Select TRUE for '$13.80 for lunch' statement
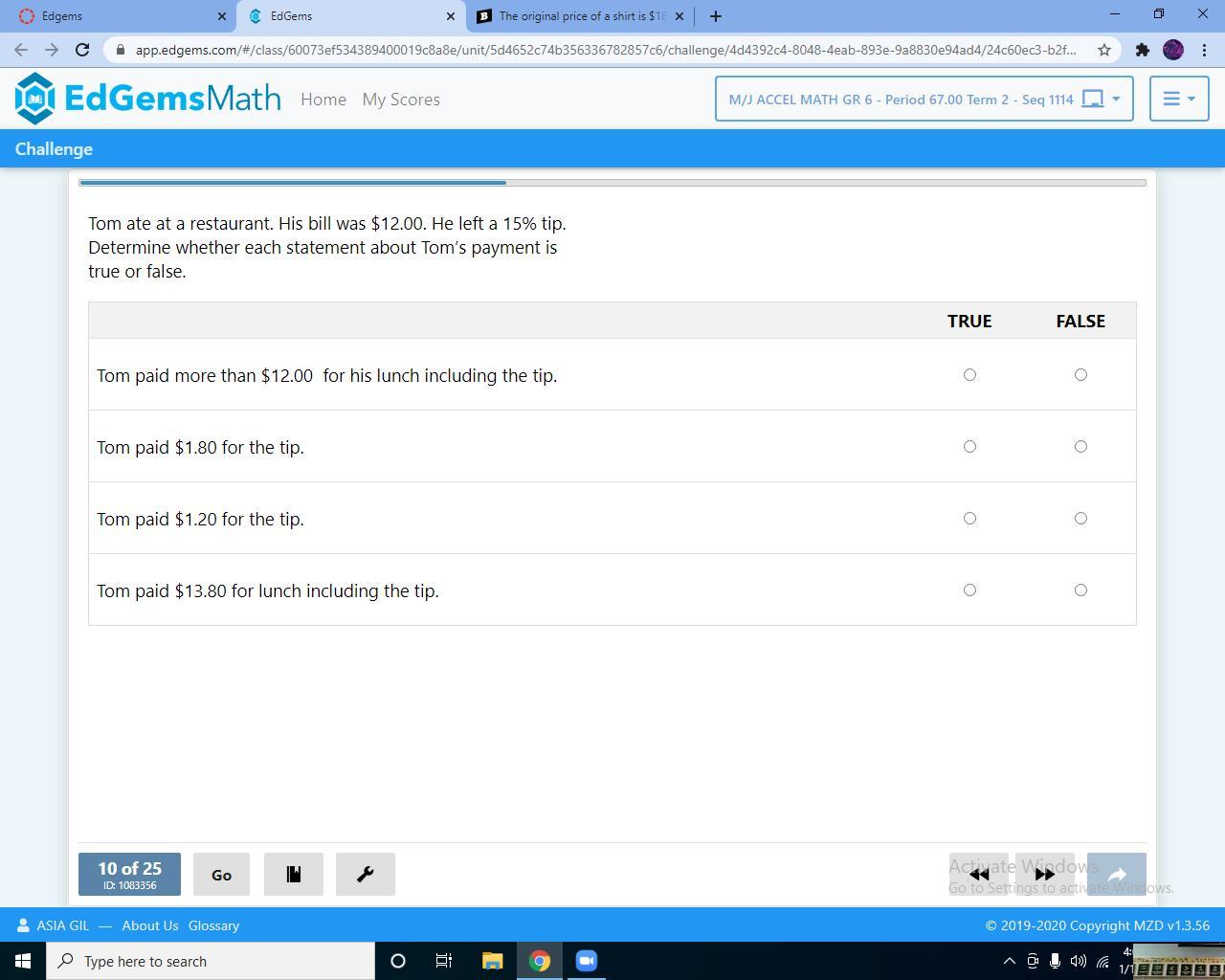 [x=969, y=590]
